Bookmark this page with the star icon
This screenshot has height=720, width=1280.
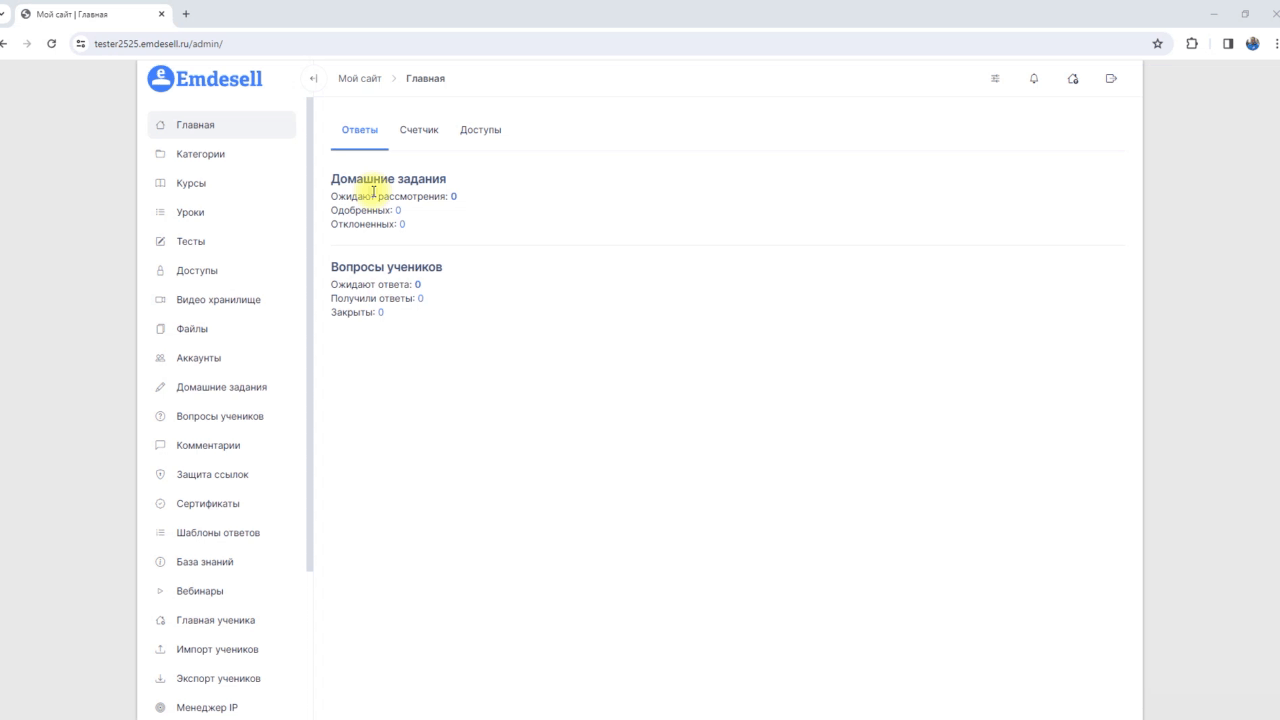[1158, 44]
